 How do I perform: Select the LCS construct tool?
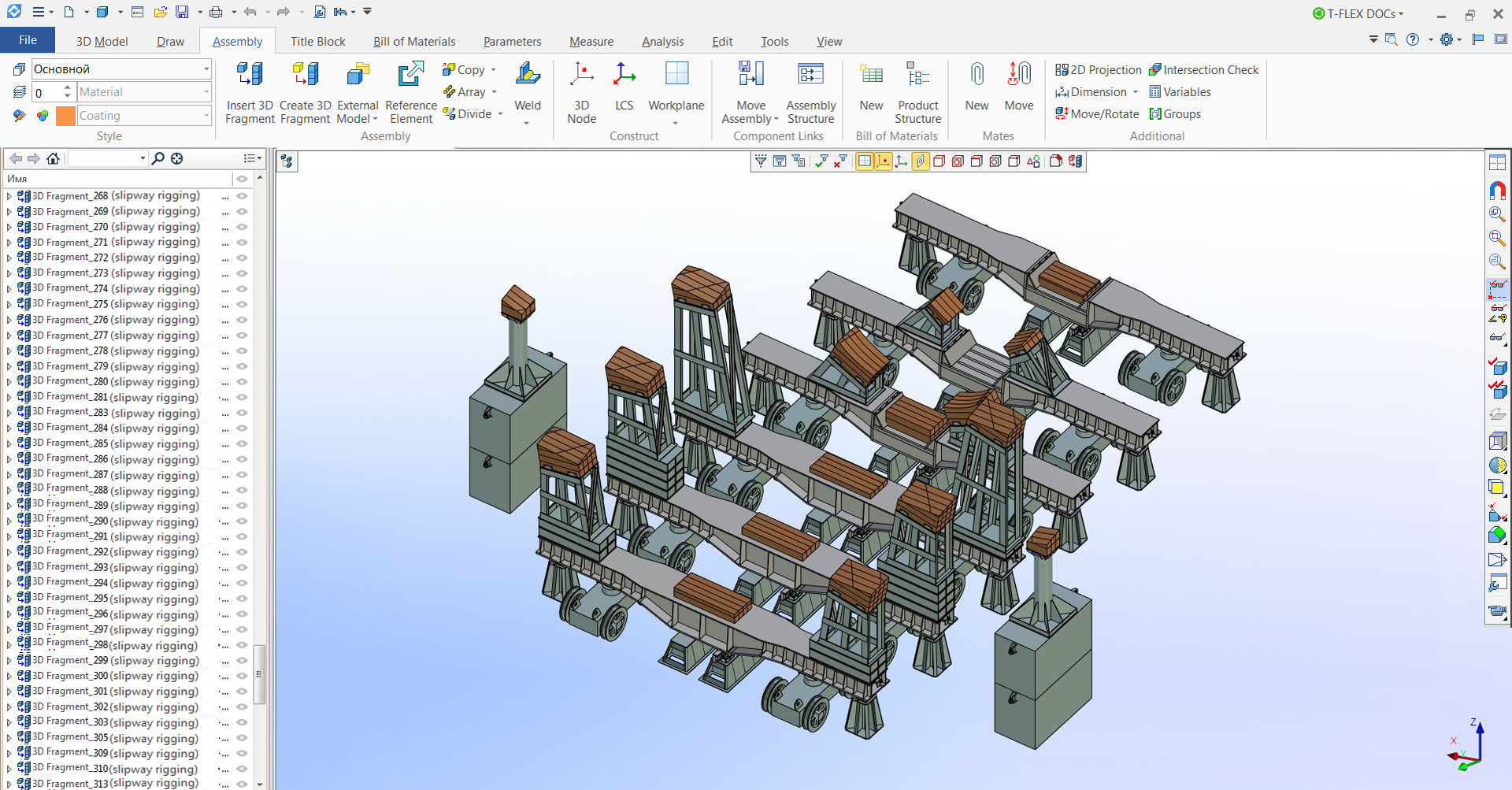click(624, 87)
